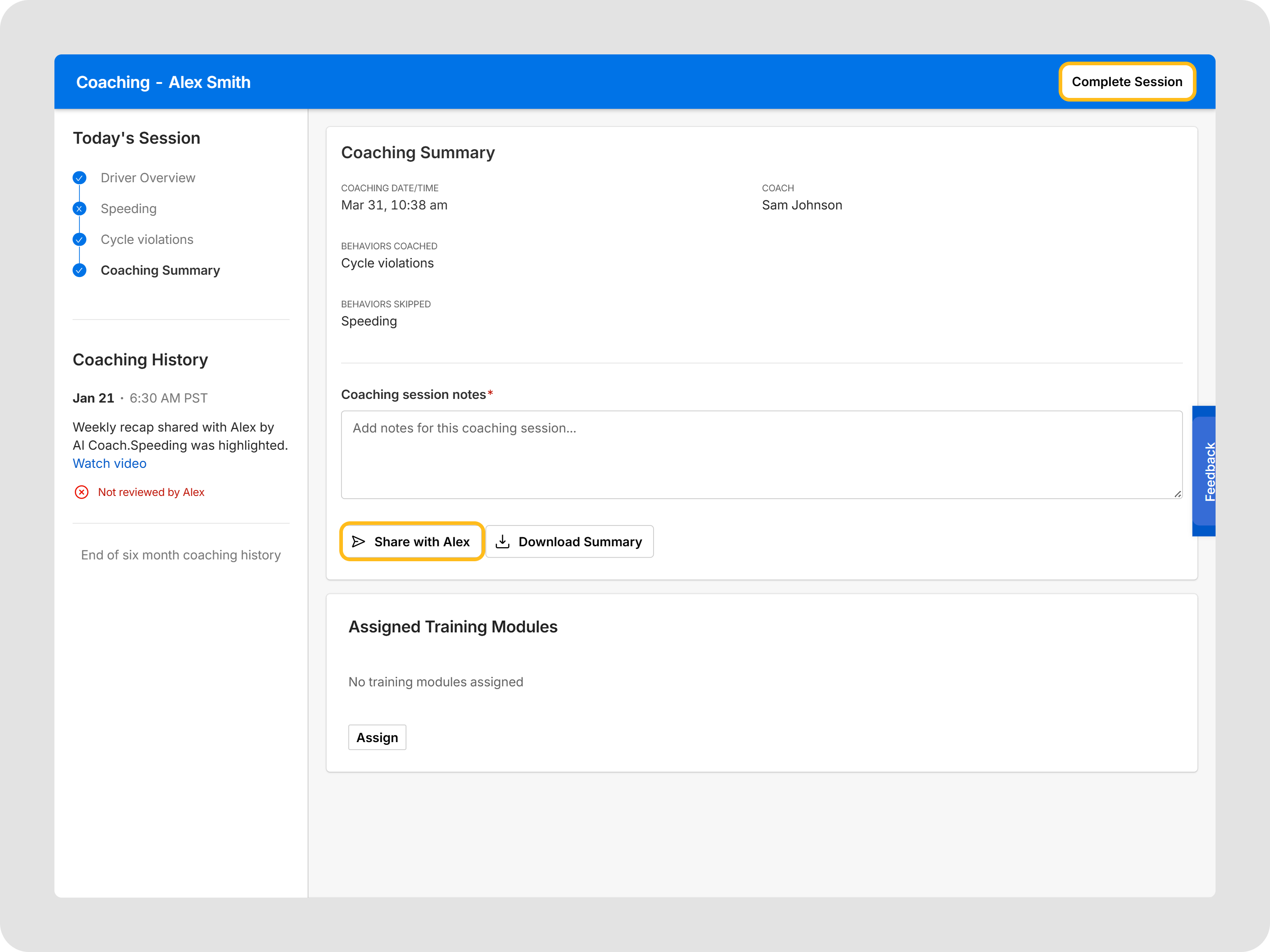The image size is (1270, 952).
Task: Click the red not-reviewed X circle icon
Action: [82, 492]
